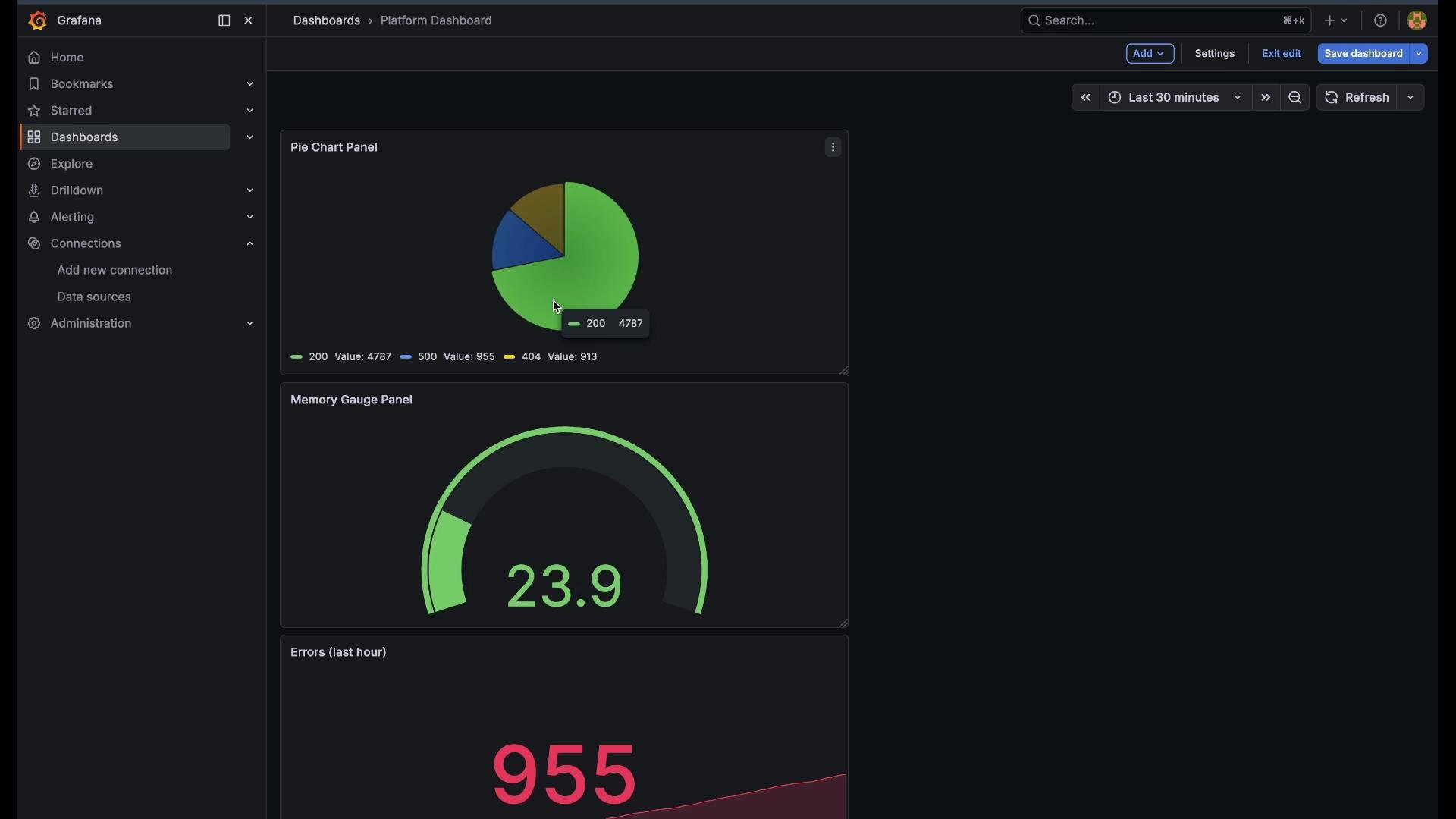Viewport: 1456px width, 819px height.
Task: Open Home in the sidebar
Action: coord(67,58)
